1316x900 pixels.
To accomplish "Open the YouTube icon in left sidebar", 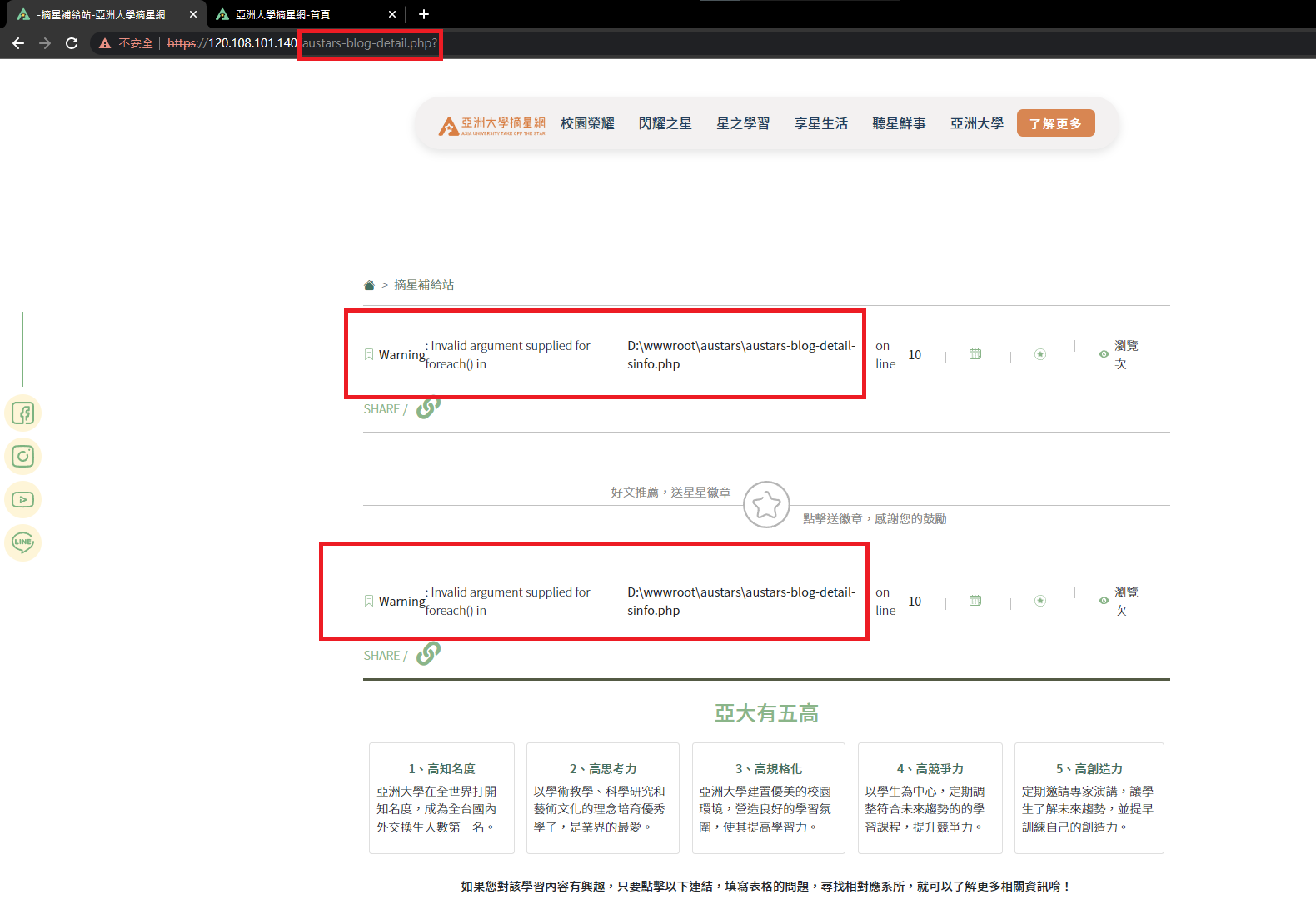I will tap(22, 500).
